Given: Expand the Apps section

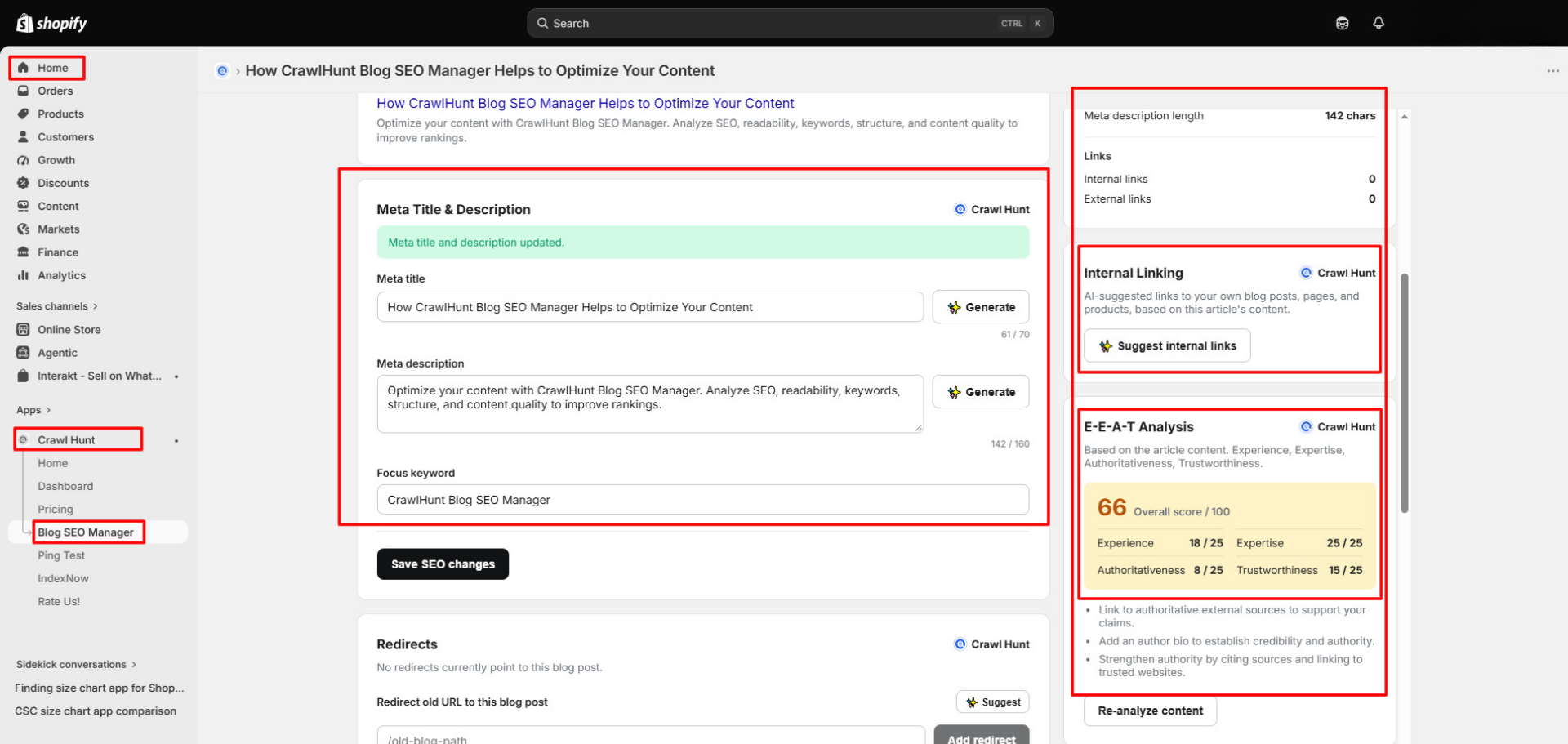Looking at the screenshot, I should pyautogui.click(x=33, y=410).
